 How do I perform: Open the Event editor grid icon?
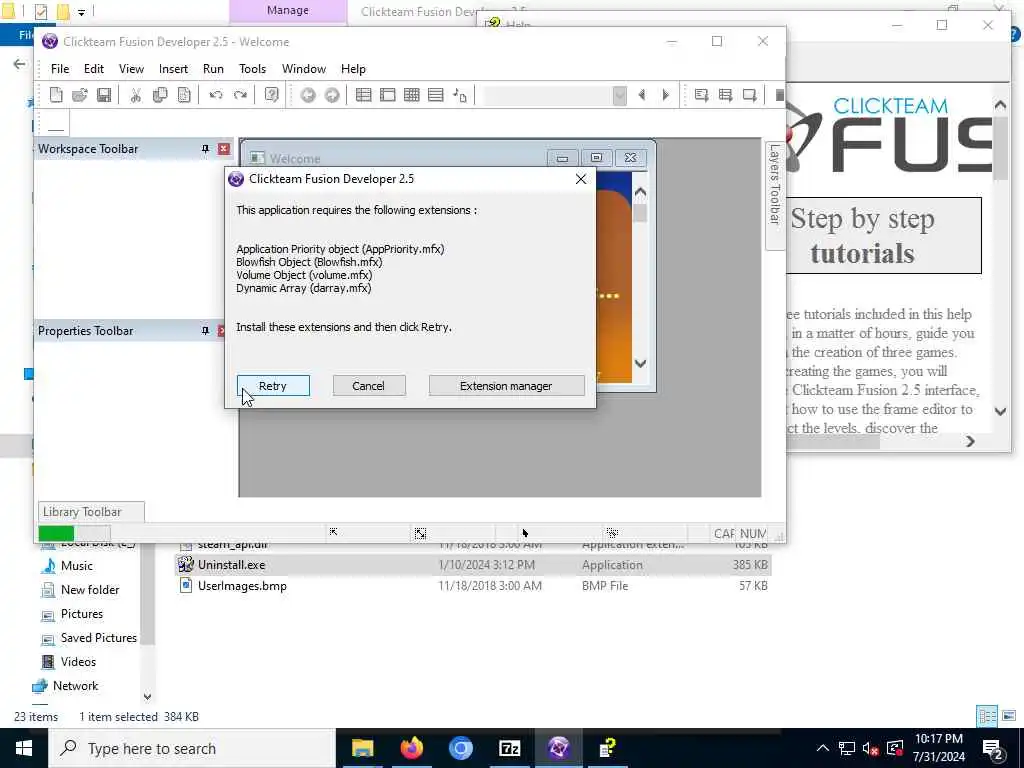tap(411, 95)
